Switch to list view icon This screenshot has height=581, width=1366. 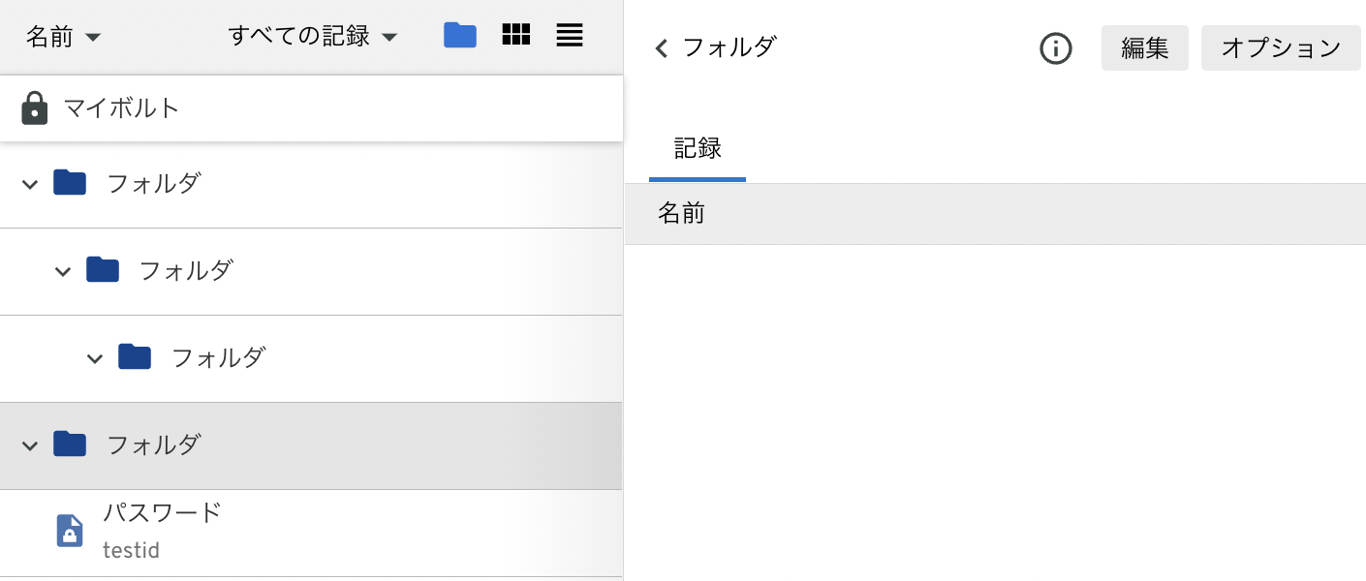[570, 36]
